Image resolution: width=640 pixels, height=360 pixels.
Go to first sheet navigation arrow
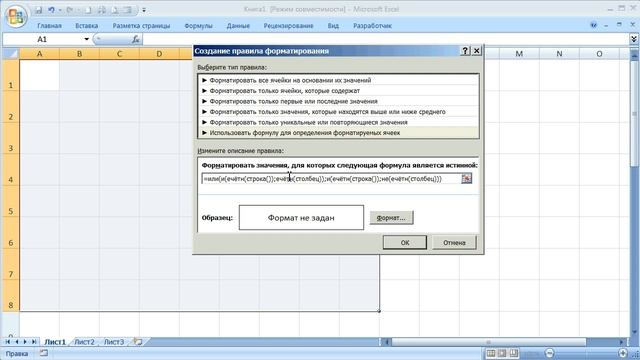[x=7, y=342]
